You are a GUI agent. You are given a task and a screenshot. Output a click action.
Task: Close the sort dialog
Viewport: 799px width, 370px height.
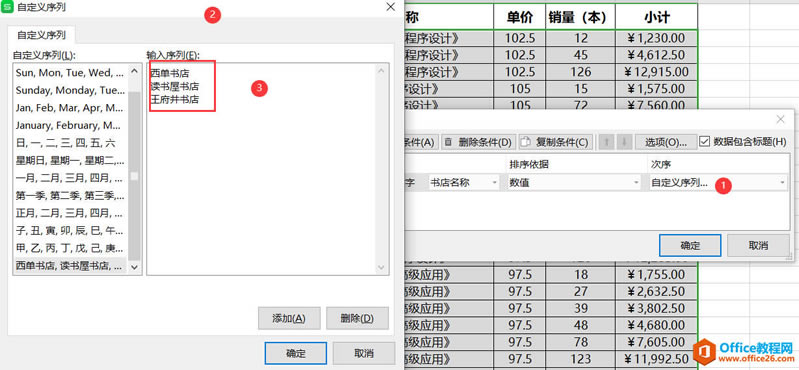780,119
